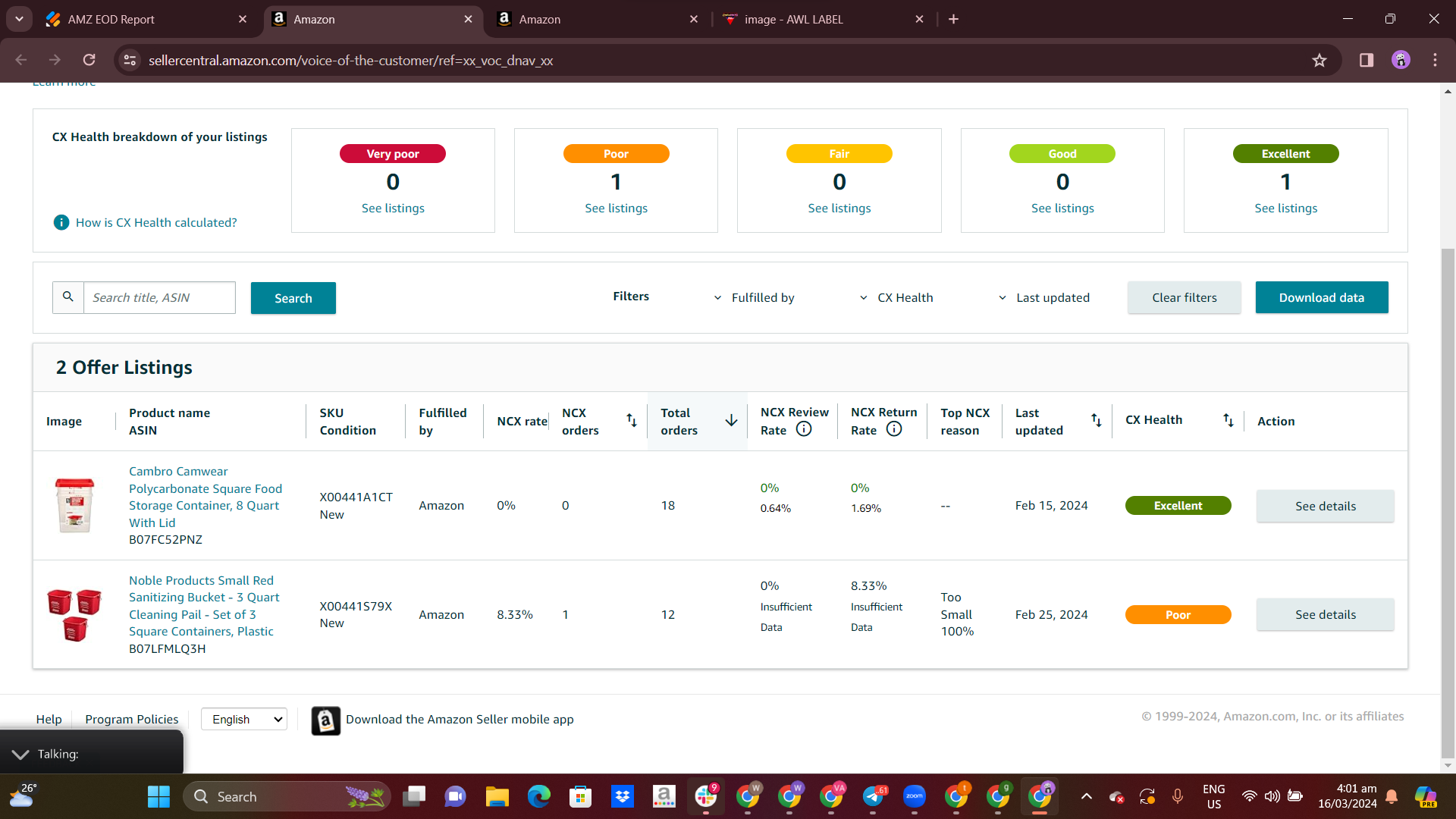Sort by NCX orders column arrows
This screenshot has width=1456, height=819.
tap(631, 420)
